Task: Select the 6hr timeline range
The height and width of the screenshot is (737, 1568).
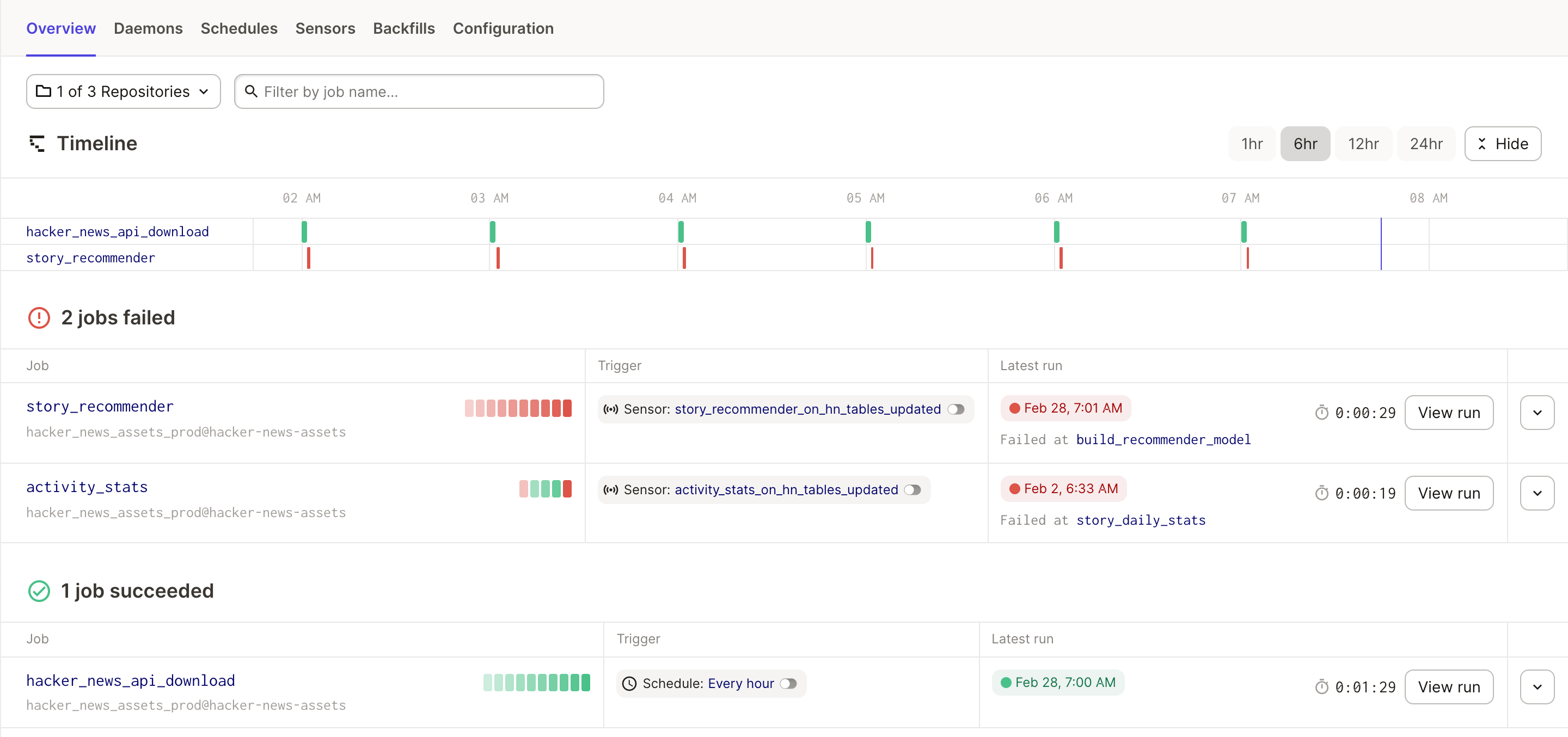Action: tap(1306, 144)
